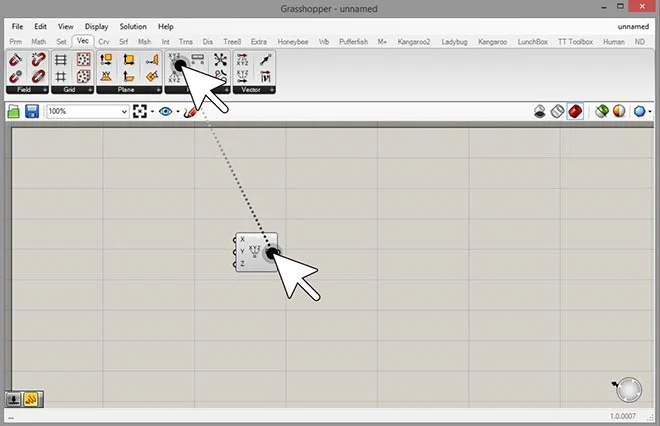Expand the Field panel with its plus
Viewport: 660px width, 426px height.
(45, 90)
